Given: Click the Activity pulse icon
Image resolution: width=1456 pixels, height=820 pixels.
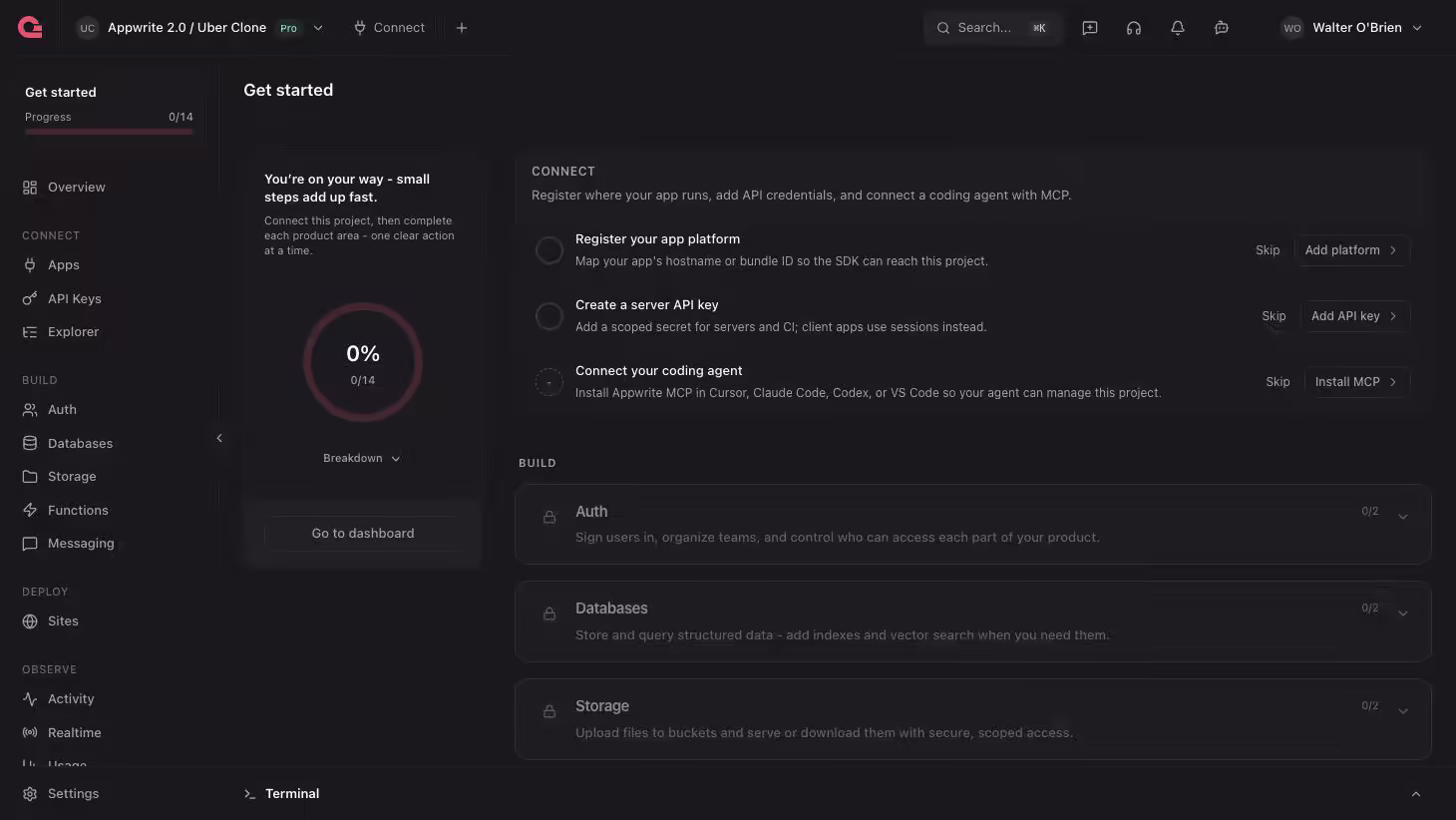Looking at the screenshot, I should [30, 699].
